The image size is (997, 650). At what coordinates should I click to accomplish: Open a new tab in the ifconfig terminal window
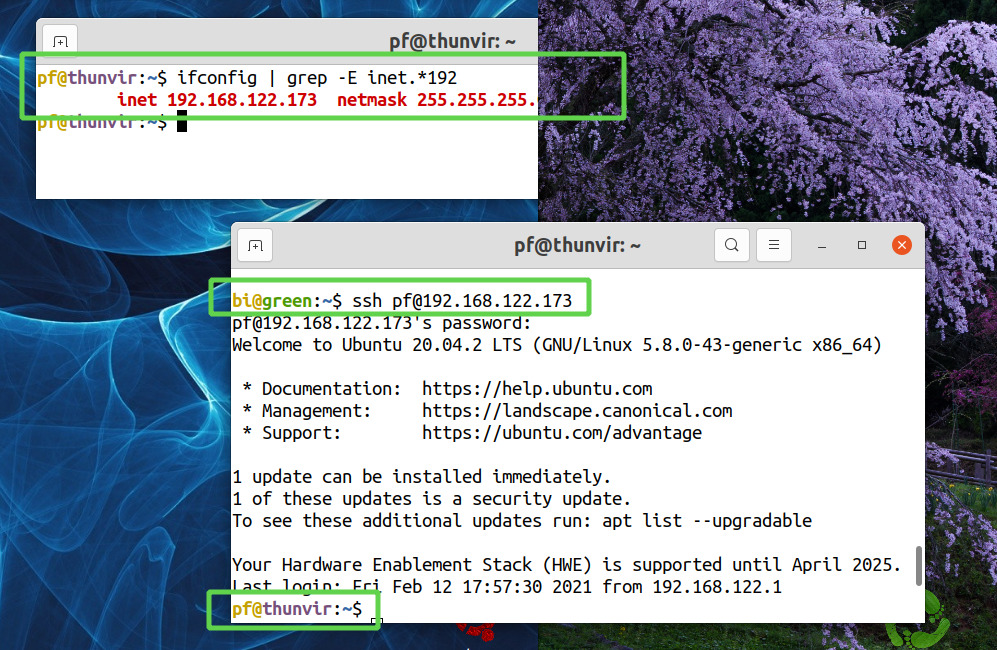coord(60,42)
